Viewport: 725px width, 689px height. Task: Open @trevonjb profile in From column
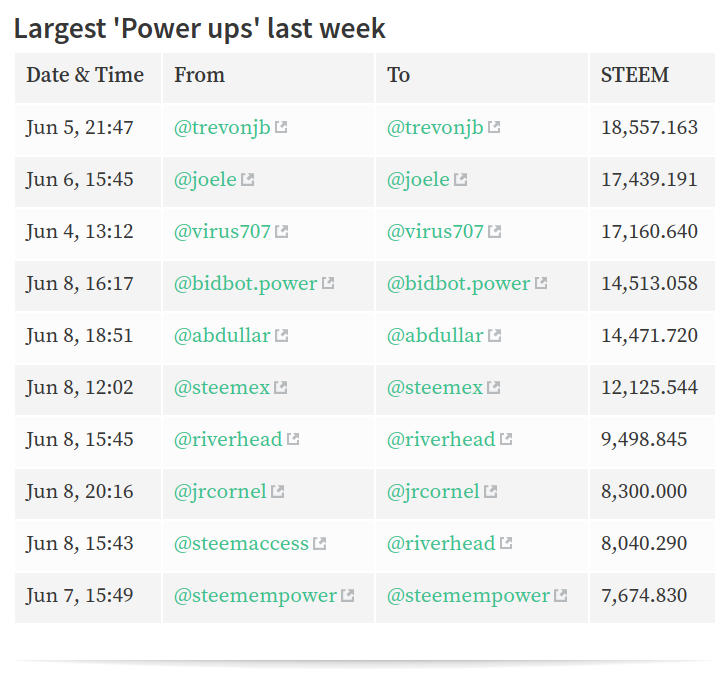click(222, 128)
